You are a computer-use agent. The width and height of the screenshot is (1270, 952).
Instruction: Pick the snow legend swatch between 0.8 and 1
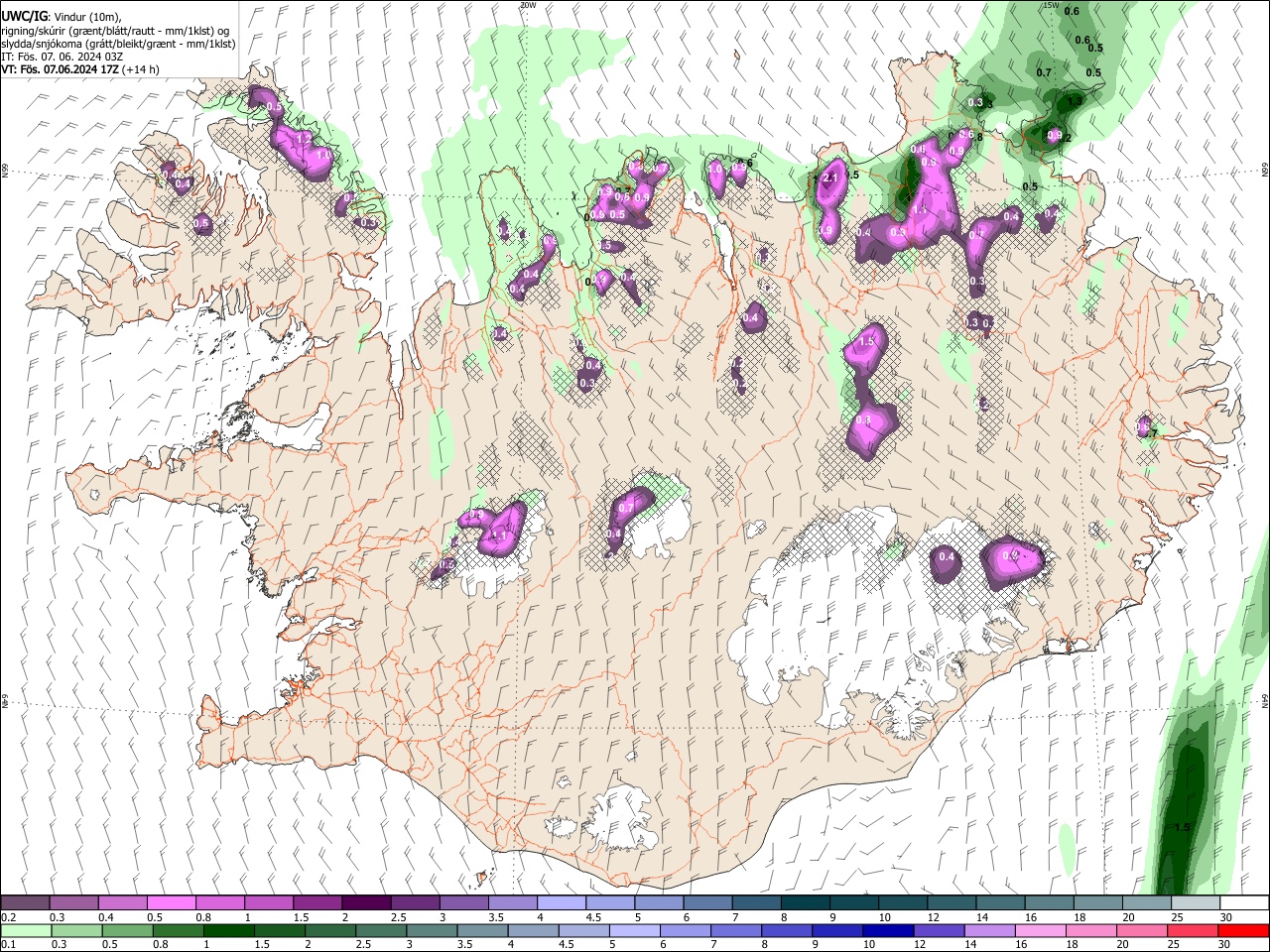[219, 902]
